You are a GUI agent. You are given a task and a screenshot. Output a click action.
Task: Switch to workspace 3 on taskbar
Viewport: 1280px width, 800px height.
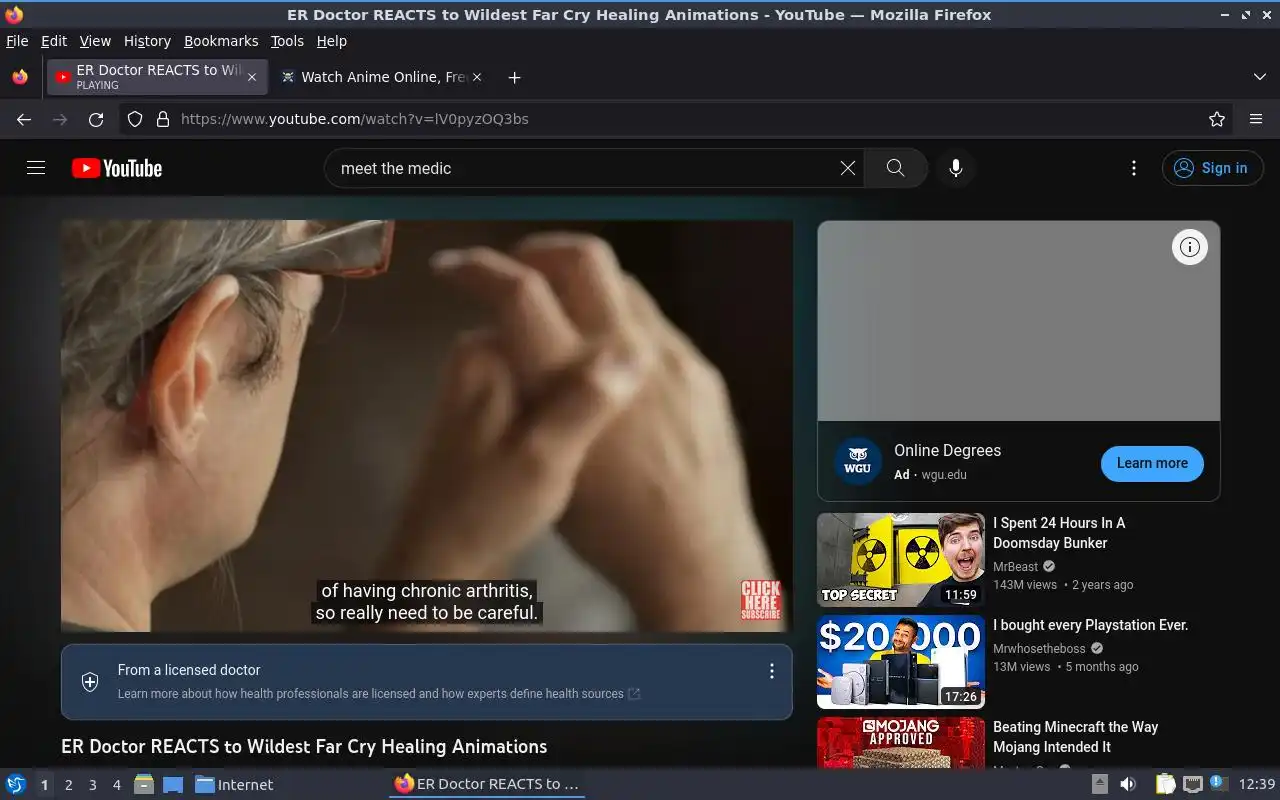click(x=92, y=785)
